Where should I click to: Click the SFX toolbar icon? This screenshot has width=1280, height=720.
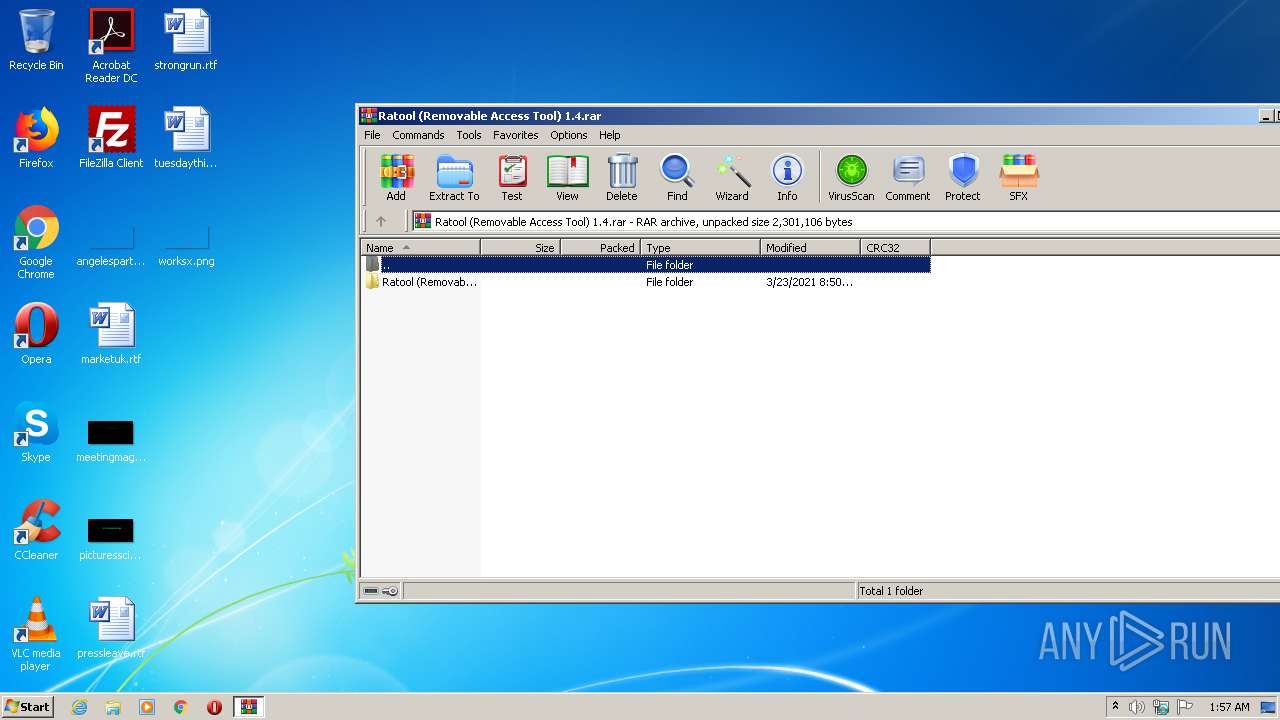[x=1018, y=178]
